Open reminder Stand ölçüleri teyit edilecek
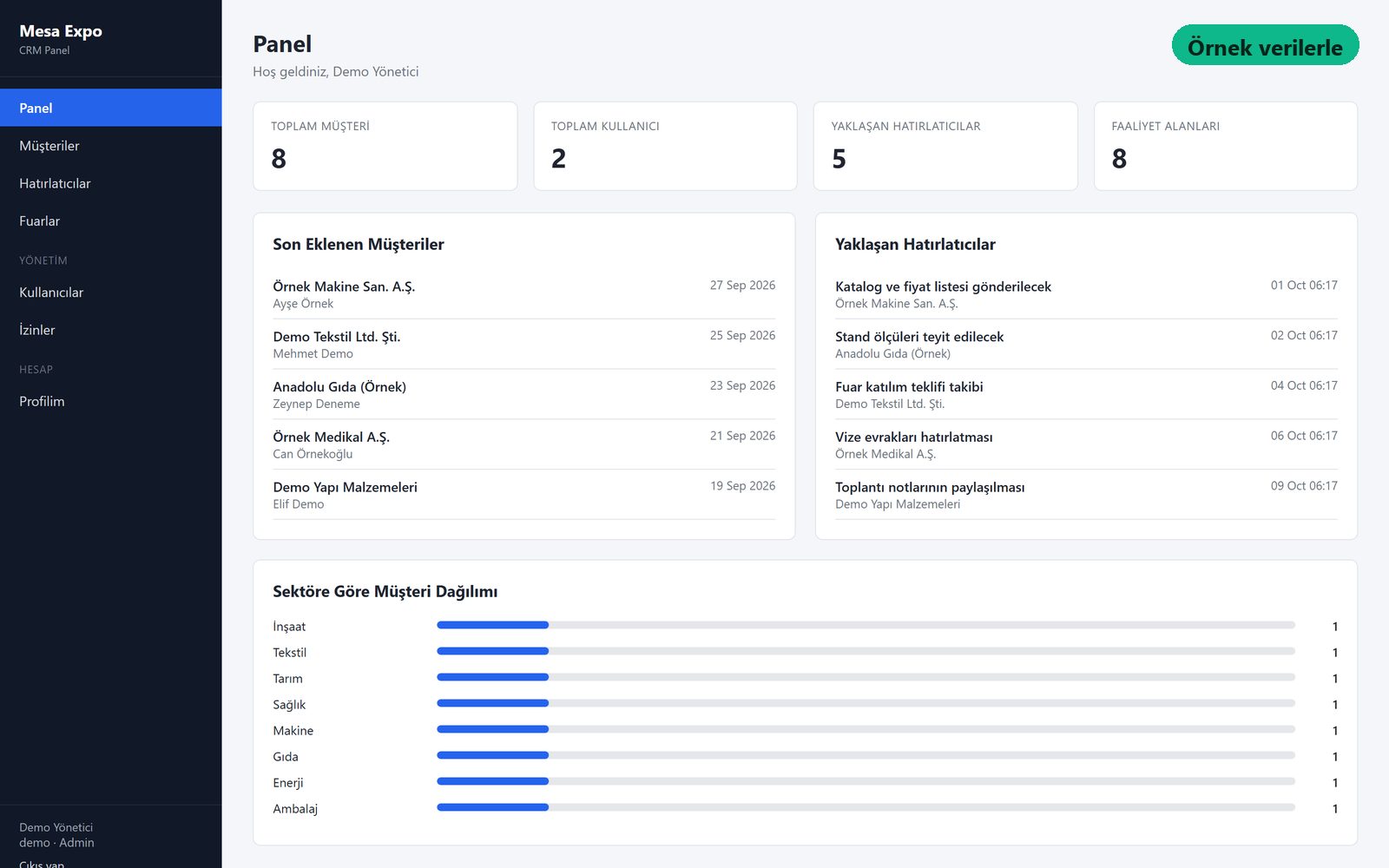1389x868 pixels. (x=919, y=337)
